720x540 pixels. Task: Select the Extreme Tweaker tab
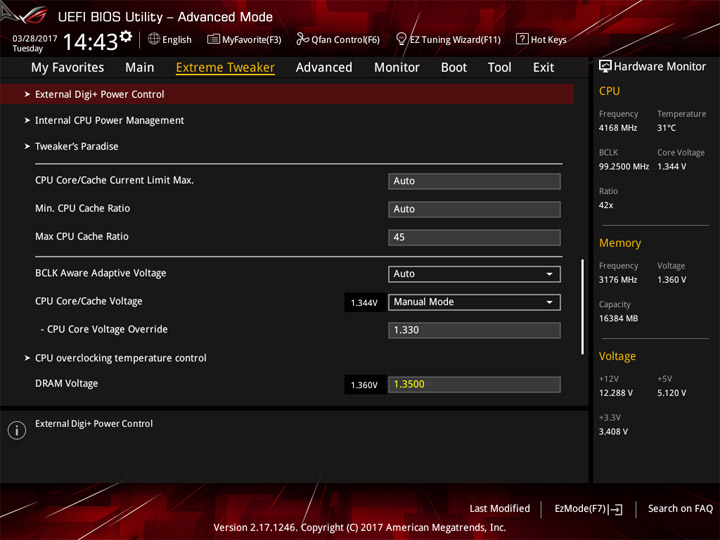(x=225, y=68)
